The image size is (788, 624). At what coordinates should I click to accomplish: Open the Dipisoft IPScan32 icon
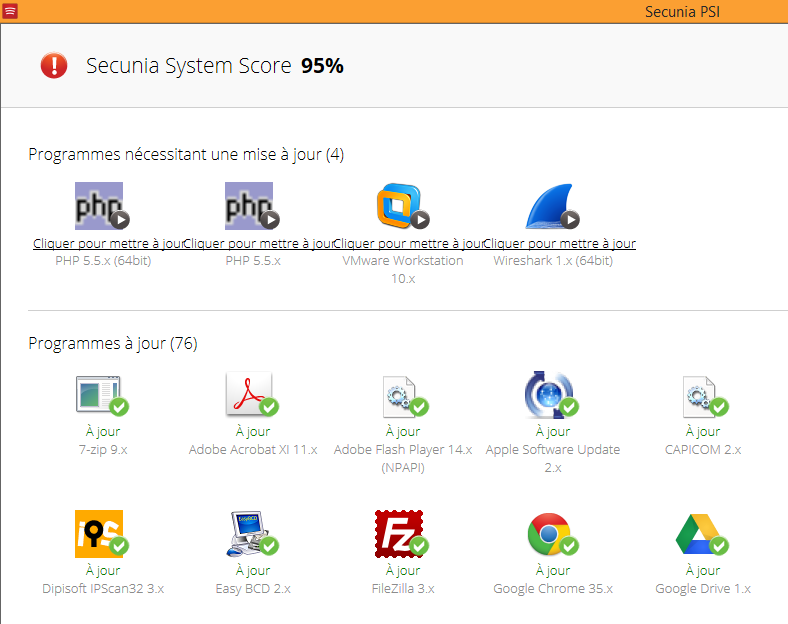point(101,534)
